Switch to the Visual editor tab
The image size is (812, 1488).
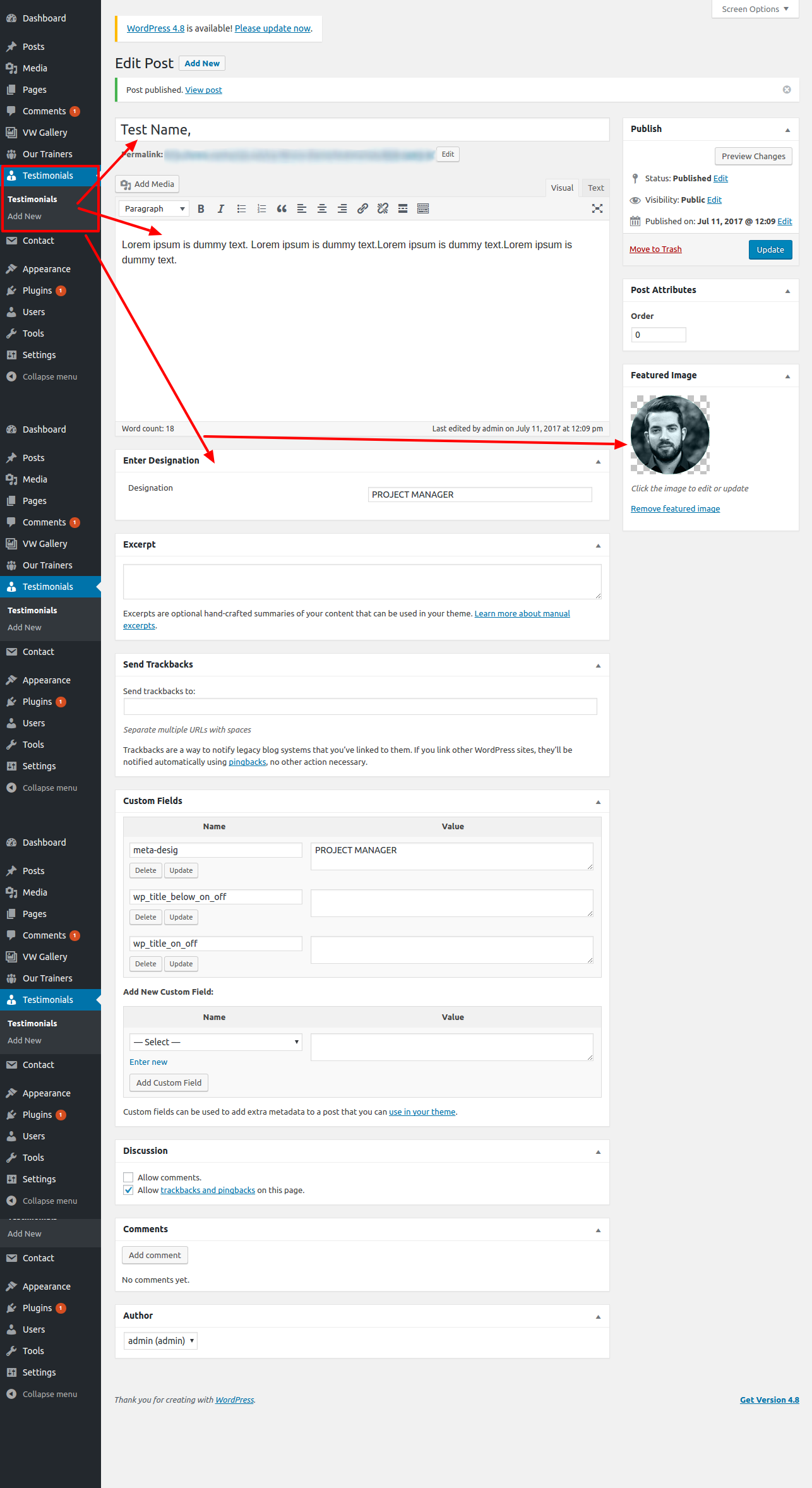point(562,188)
